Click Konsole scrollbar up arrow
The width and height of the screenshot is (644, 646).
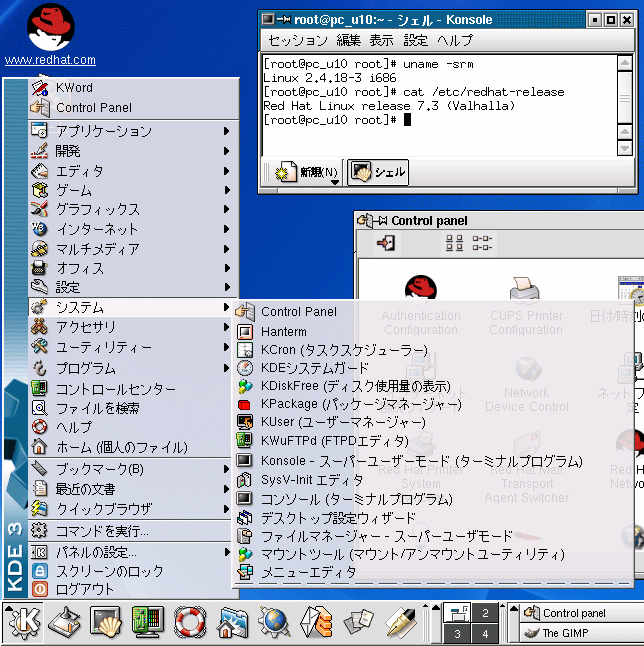(625, 63)
